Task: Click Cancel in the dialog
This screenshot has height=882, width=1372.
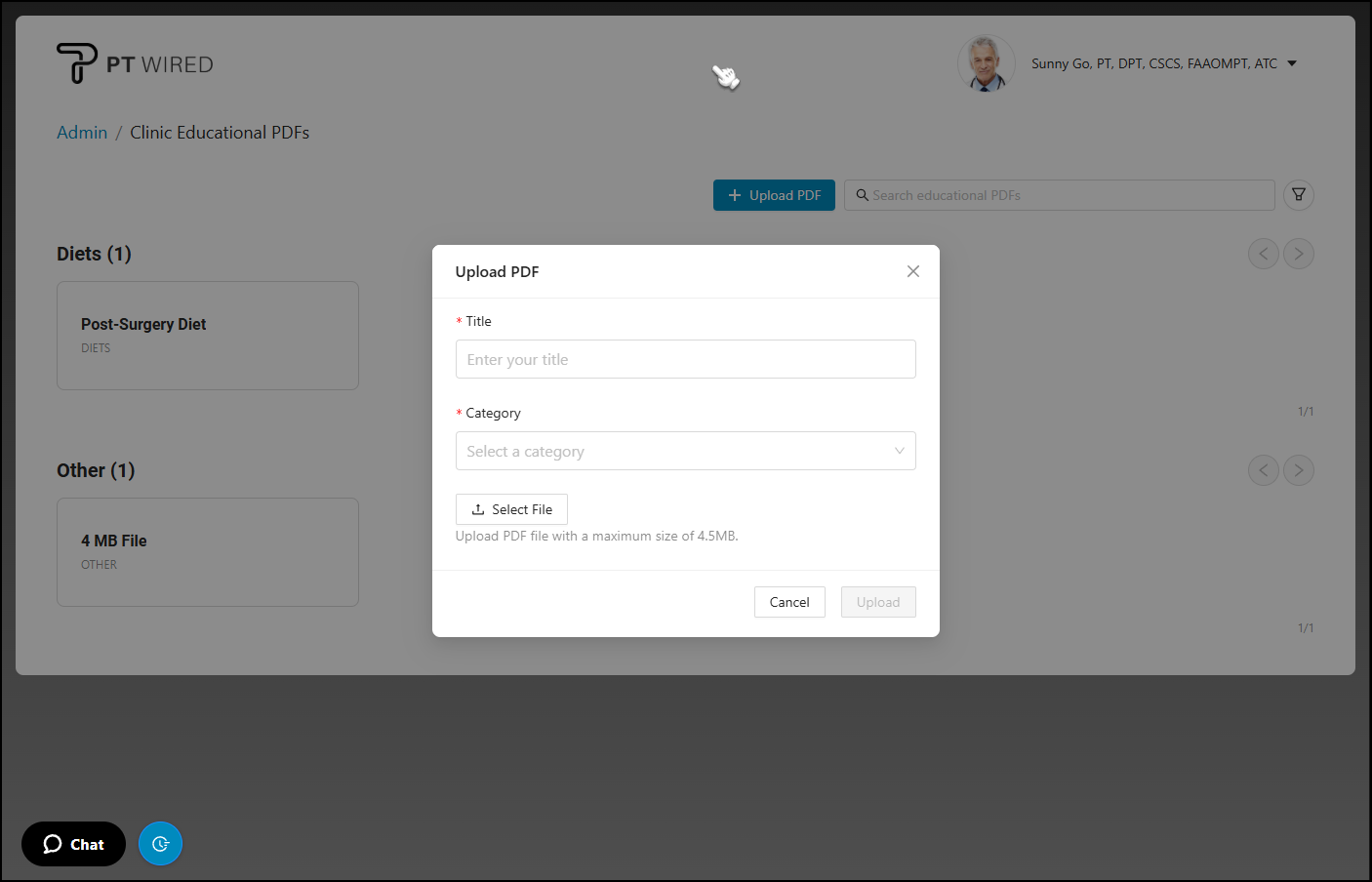Action: (788, 602)
